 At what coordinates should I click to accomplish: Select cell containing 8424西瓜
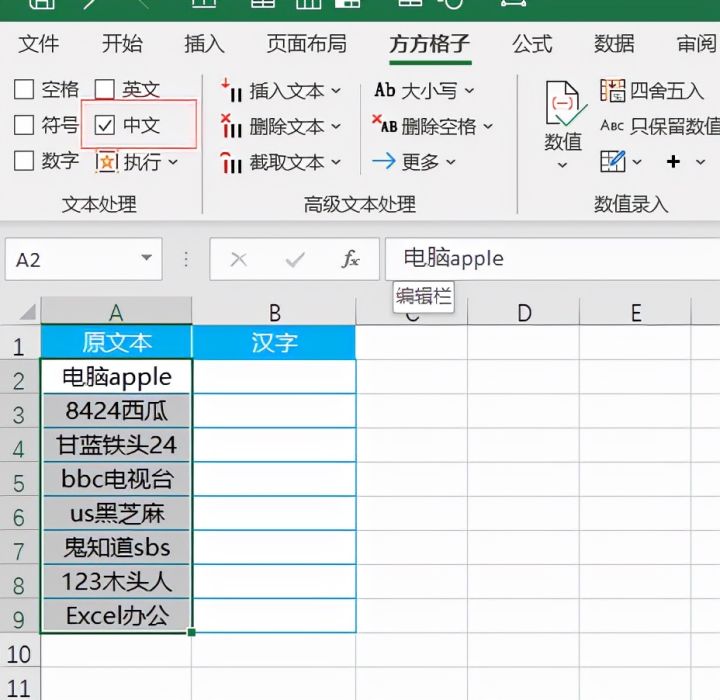pos(116,411)
